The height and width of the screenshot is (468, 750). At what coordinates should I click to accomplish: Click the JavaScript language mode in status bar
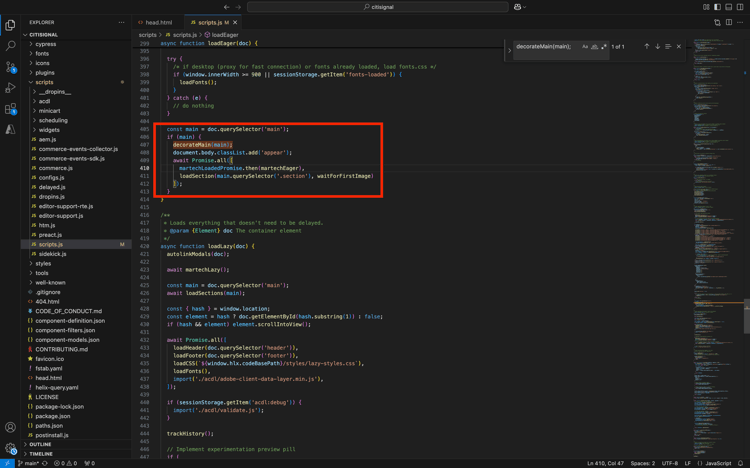coord(718,463)
